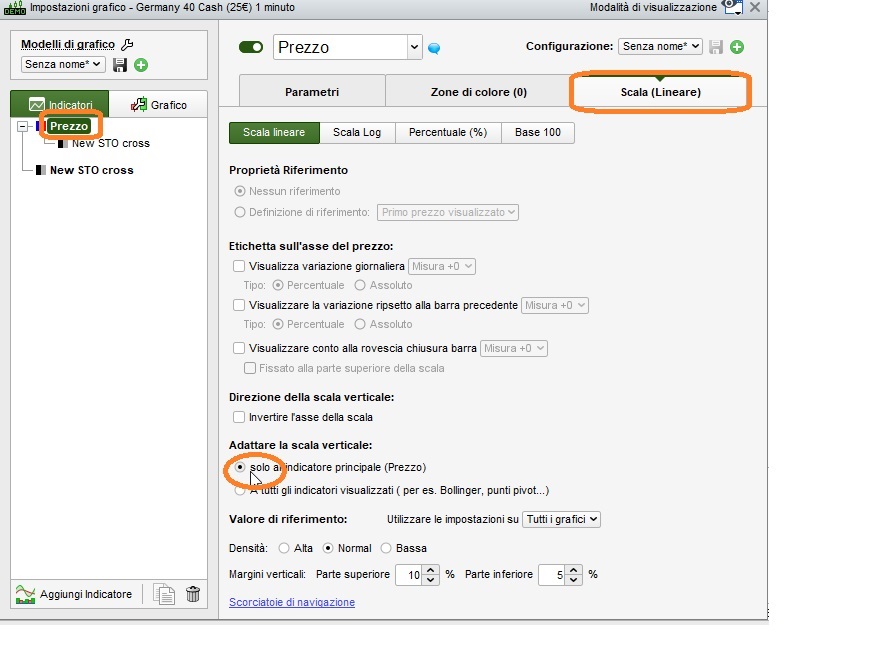
Task: Open Scorciatoie di navigazione link
Action: click(292, 602)
